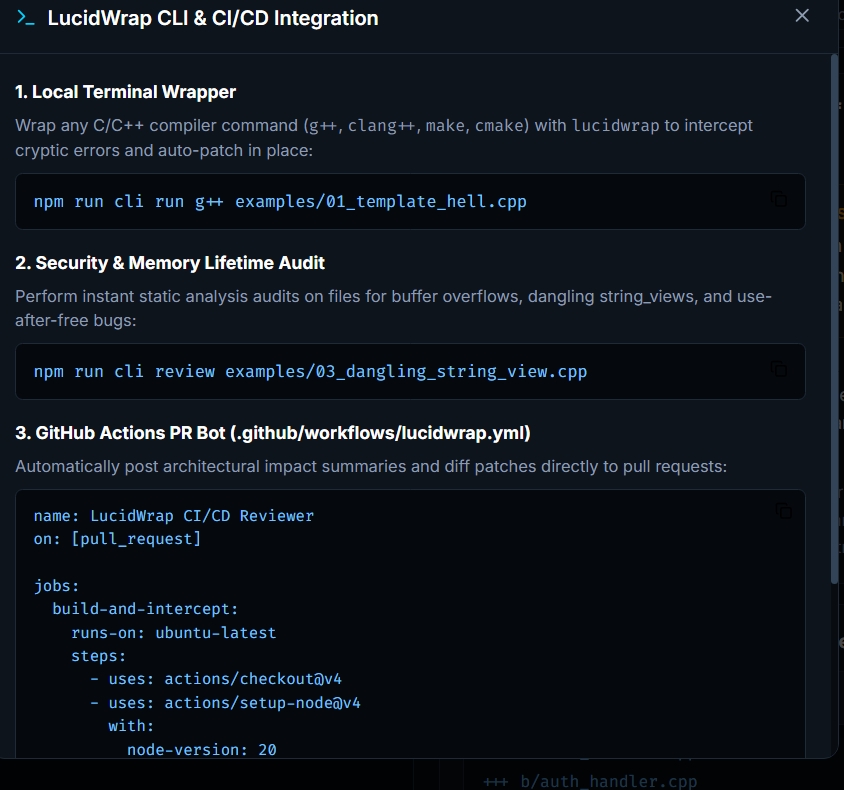
Task: Click the 'node-version: 20' line
Action: coord(201,750)
